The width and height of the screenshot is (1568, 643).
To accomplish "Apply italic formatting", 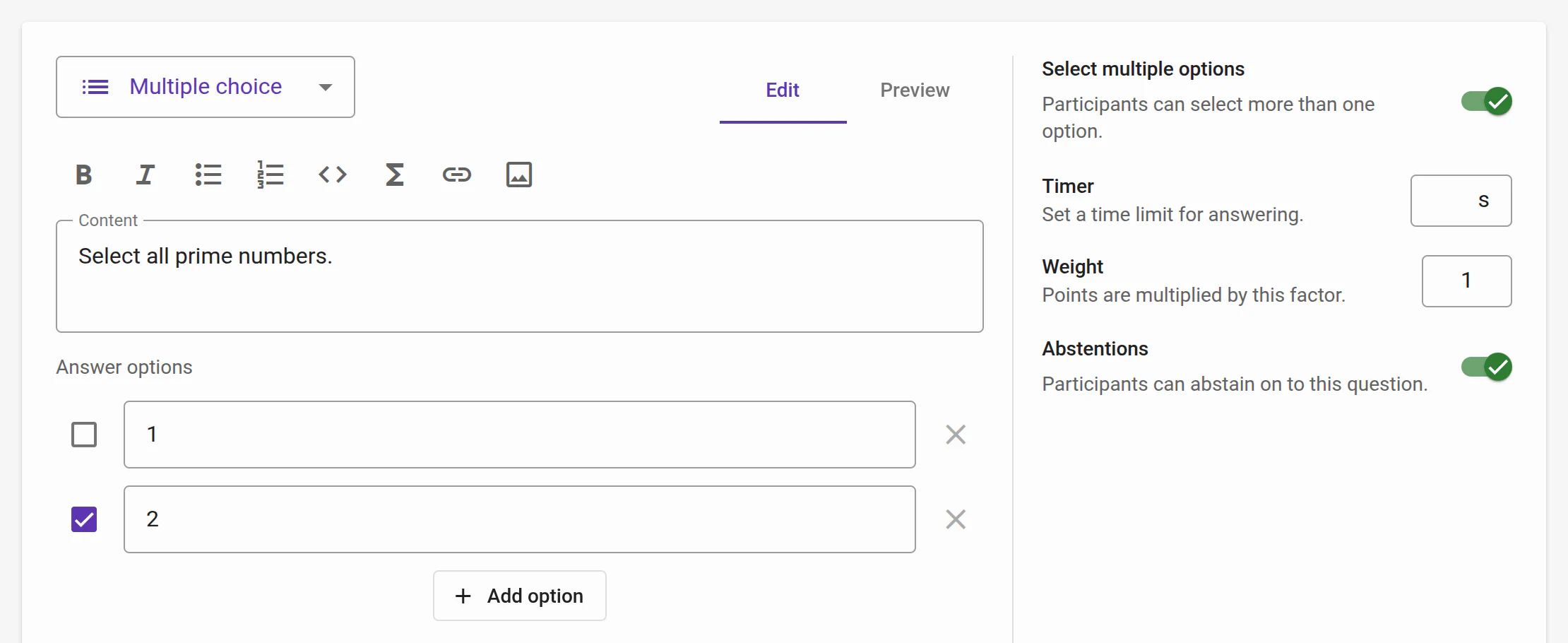I will click(145, 175).
